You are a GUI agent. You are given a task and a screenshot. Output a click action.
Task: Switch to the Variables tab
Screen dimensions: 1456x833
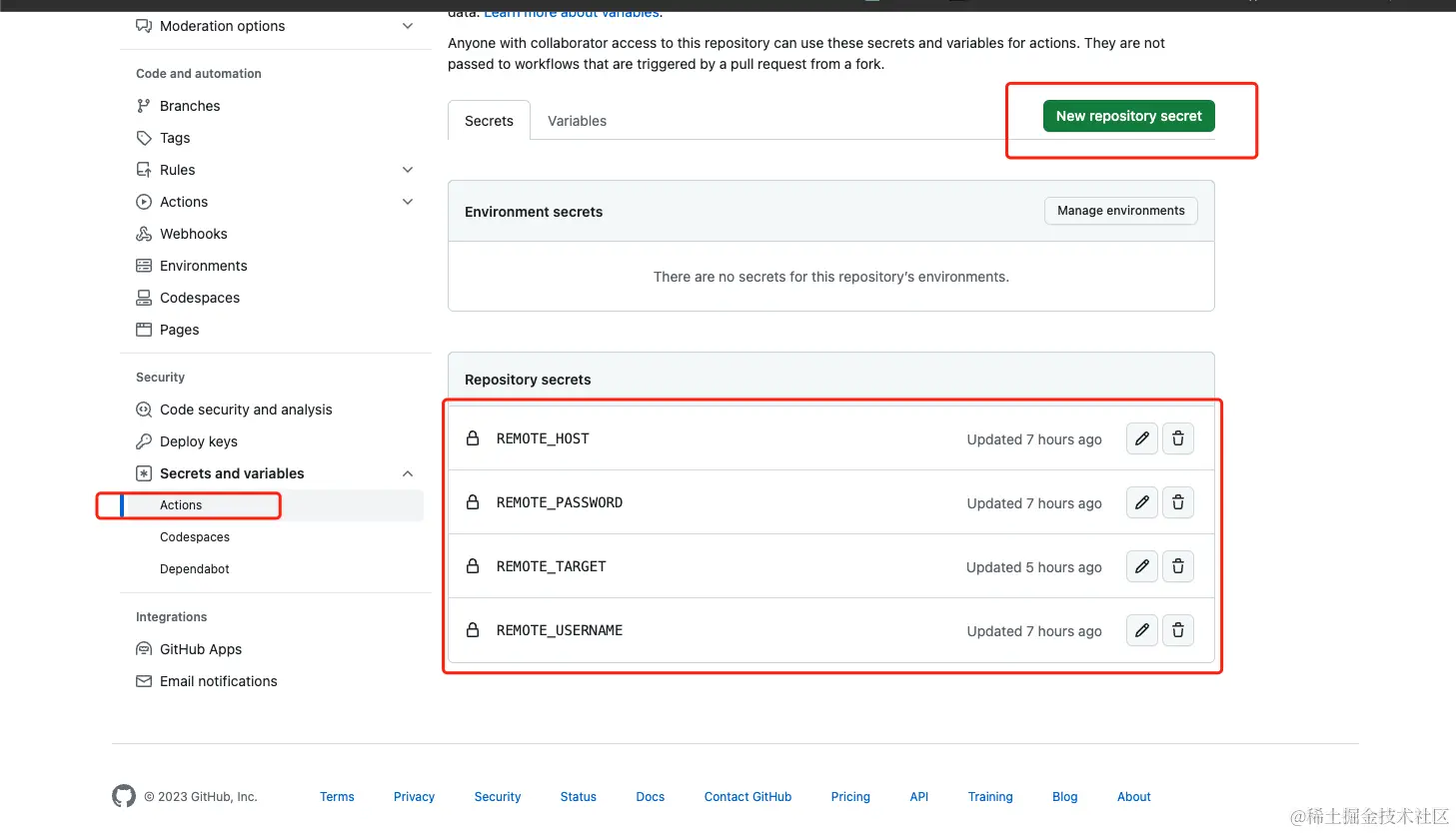pos(577,121)
